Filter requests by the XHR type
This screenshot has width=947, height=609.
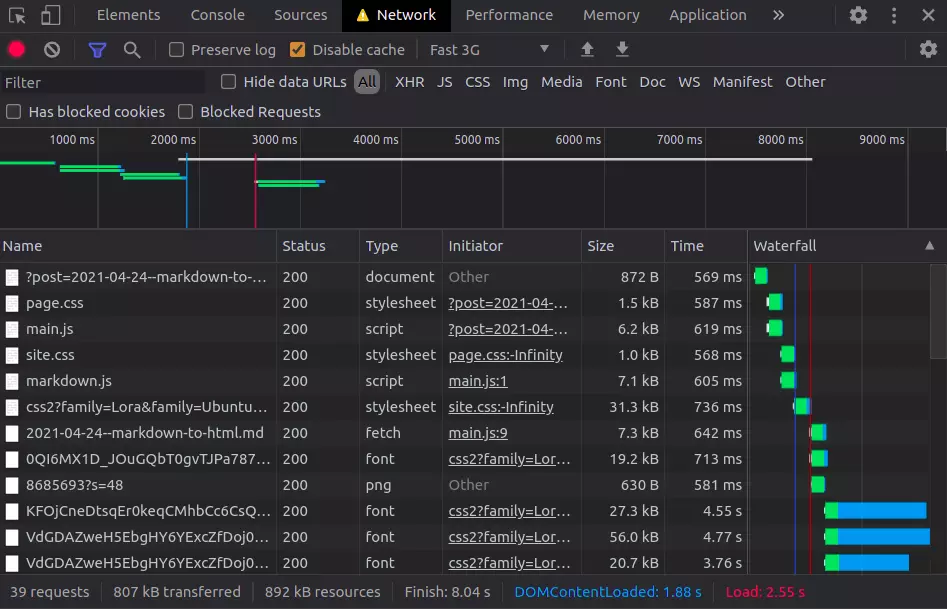coord(409,82)
